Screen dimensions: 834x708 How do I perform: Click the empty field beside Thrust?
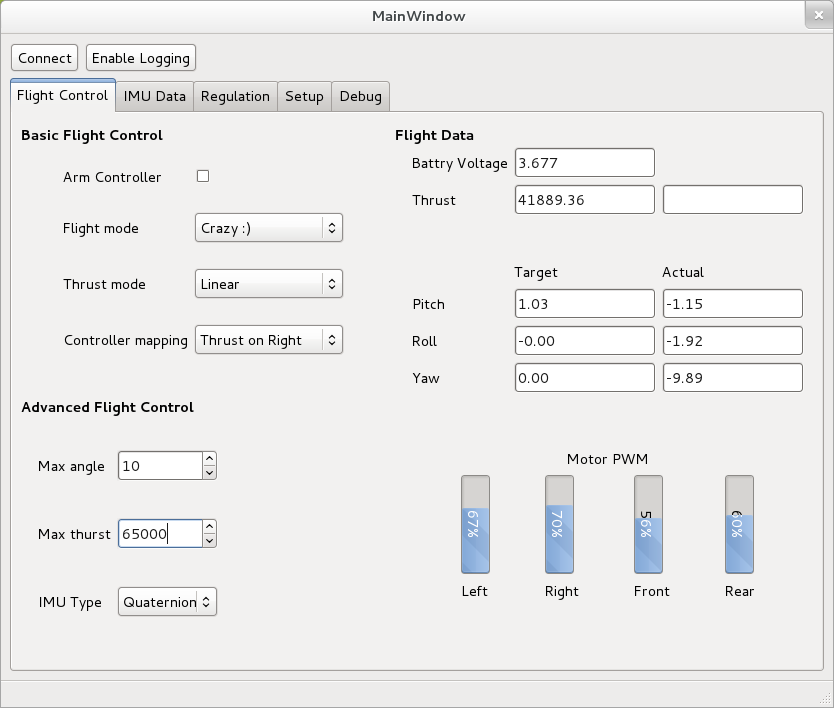click(x=732, y=199)
